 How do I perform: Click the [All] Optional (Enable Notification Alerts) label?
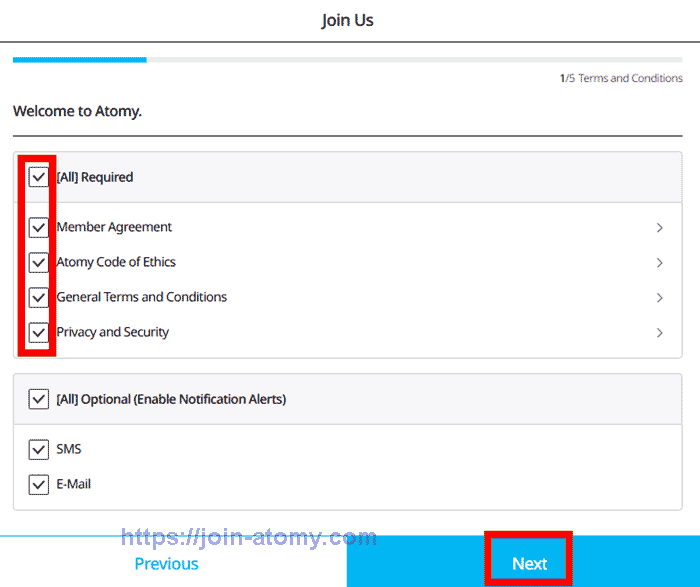[x=171, y=399]
